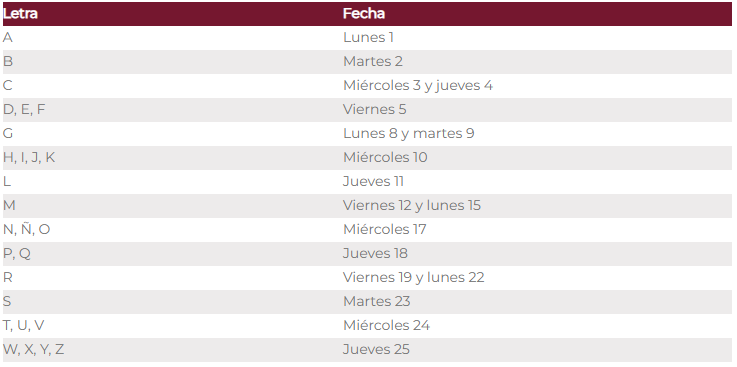This screenshot has height=367, width=737.
Task: Click Viernes 19 y lunes 22
Action: point(414,277)
